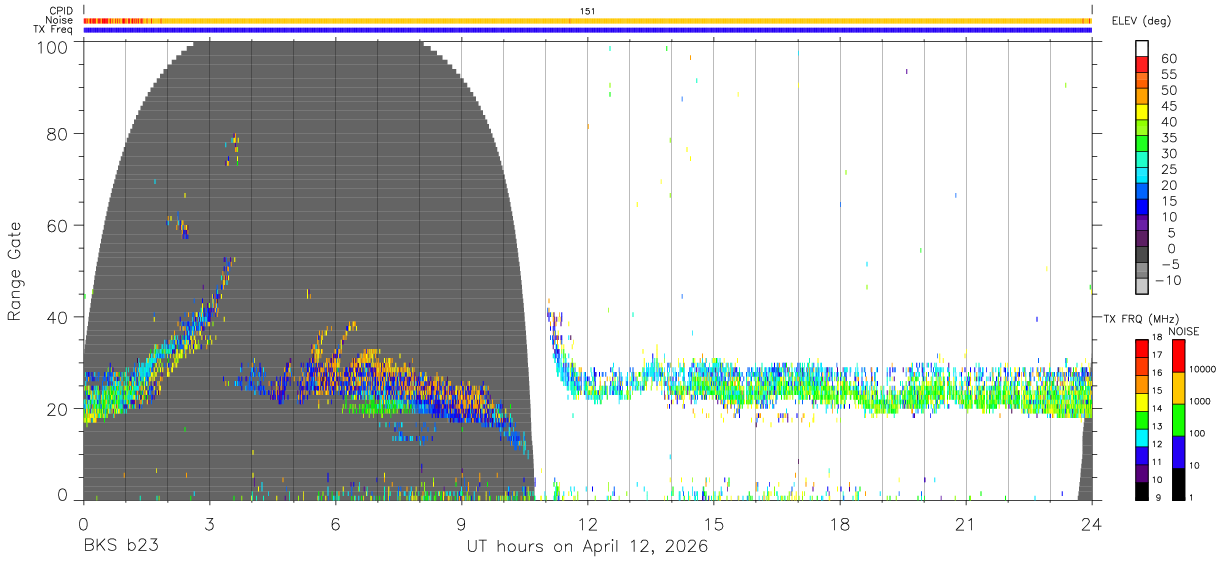The width and height of the screenshot is (1228, 567).
Task: Click the white top segment of ELEV colorbar
Action: [1141, 48]
